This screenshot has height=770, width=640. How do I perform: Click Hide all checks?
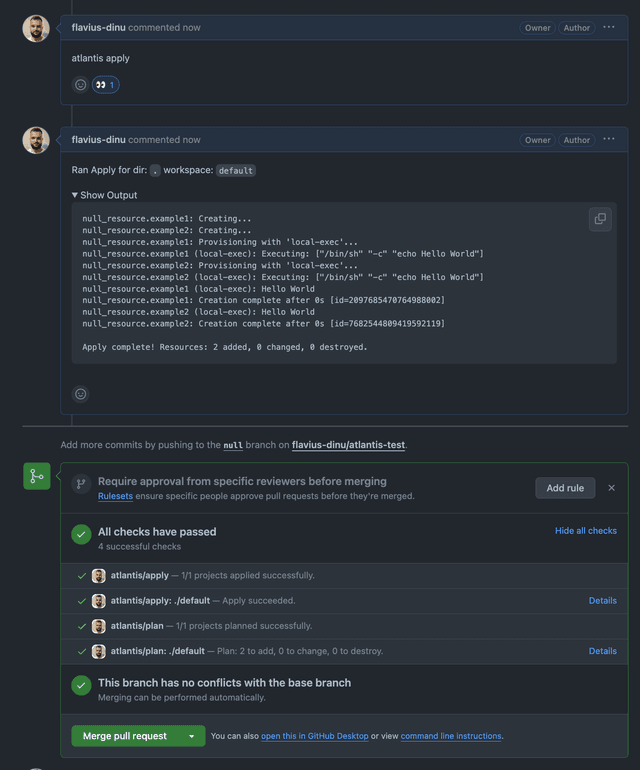[585, 531]
